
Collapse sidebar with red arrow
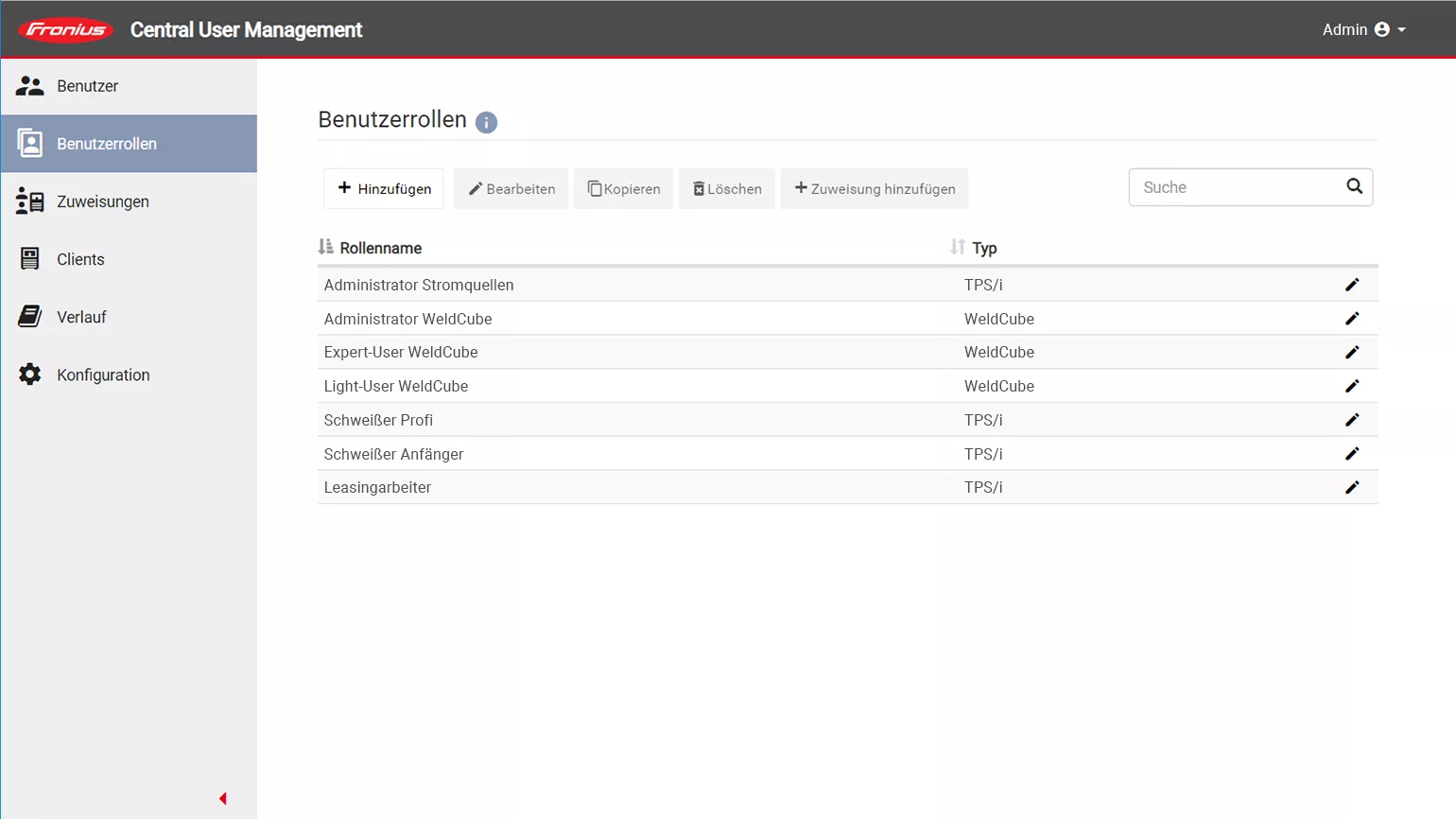223,798
